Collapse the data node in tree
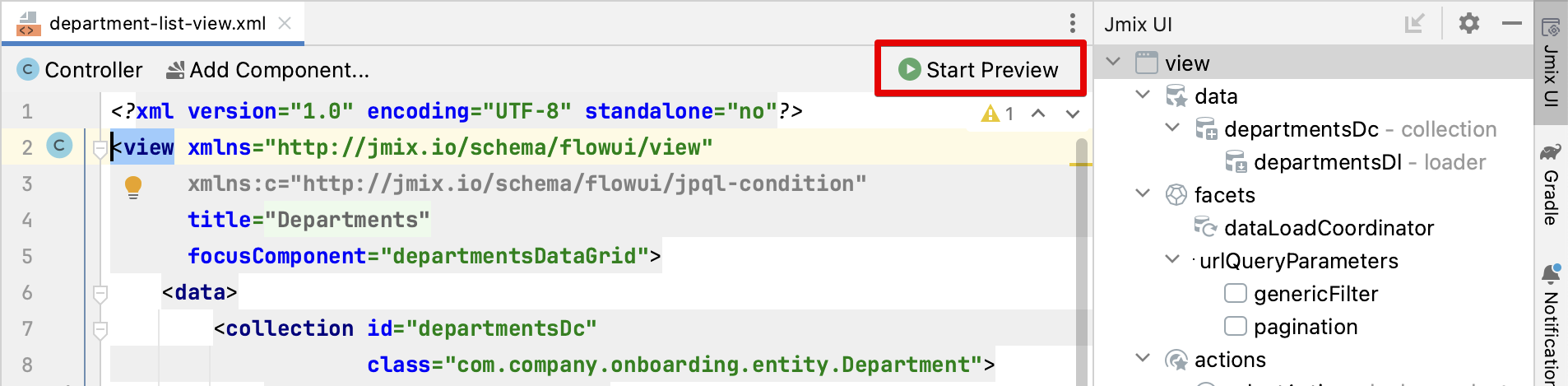This screenshot has height=386, width=1568. 1143,95
